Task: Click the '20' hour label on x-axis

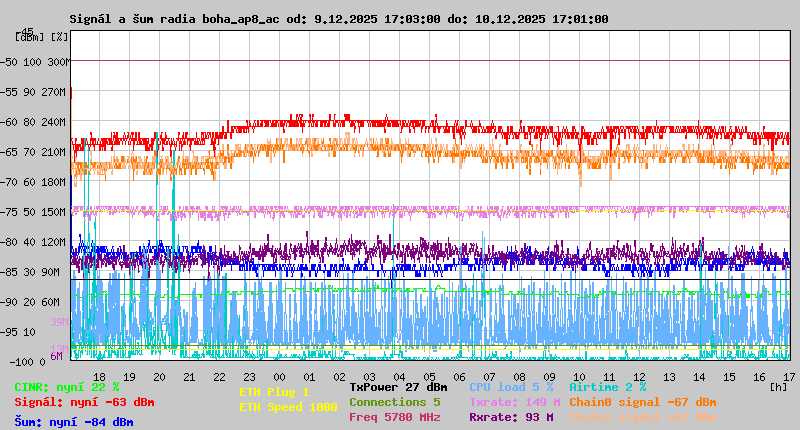Action: pyautogui.click(x=159, y=377)
